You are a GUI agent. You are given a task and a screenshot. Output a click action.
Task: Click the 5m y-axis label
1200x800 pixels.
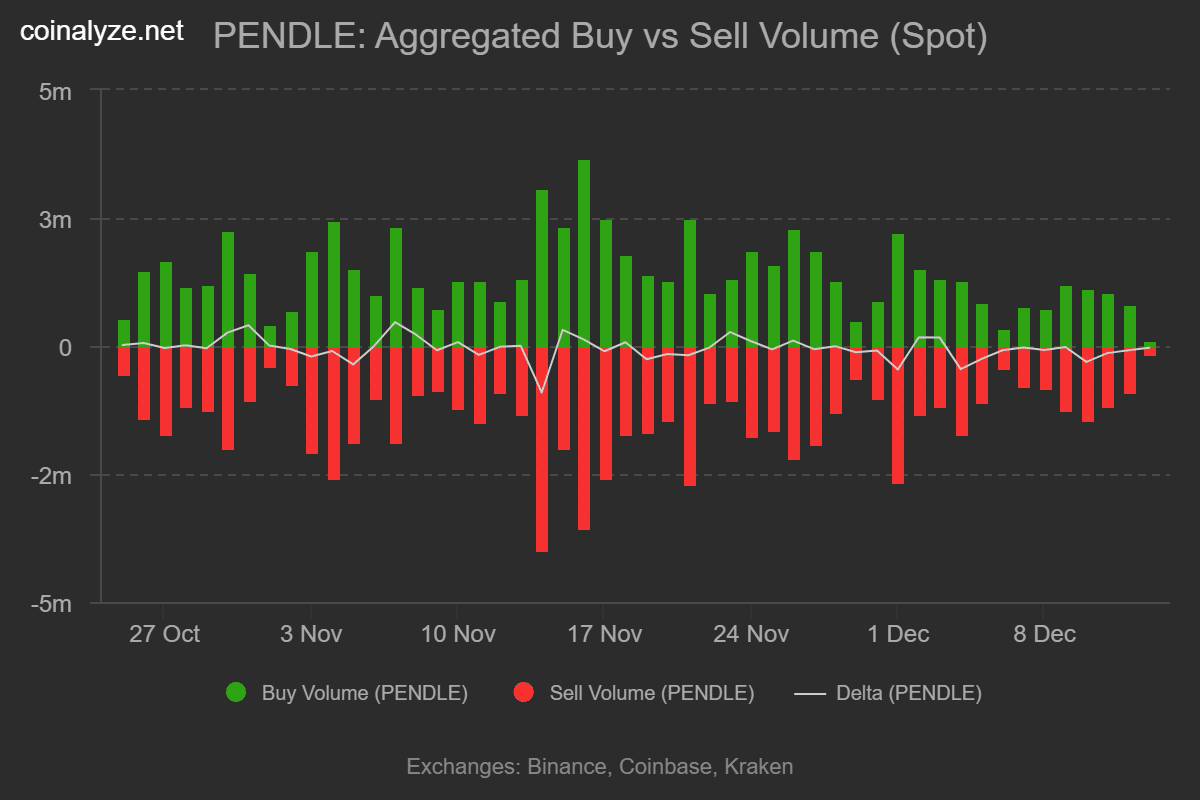tap(56, 91)
